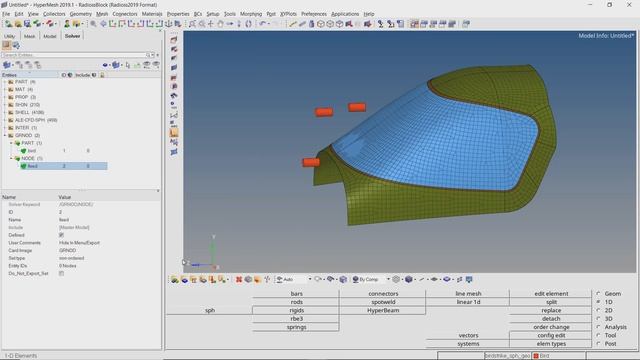The width and height of the screenshot is (640, 360).
Task: Open the bars panel
Action: click(296, 293)
